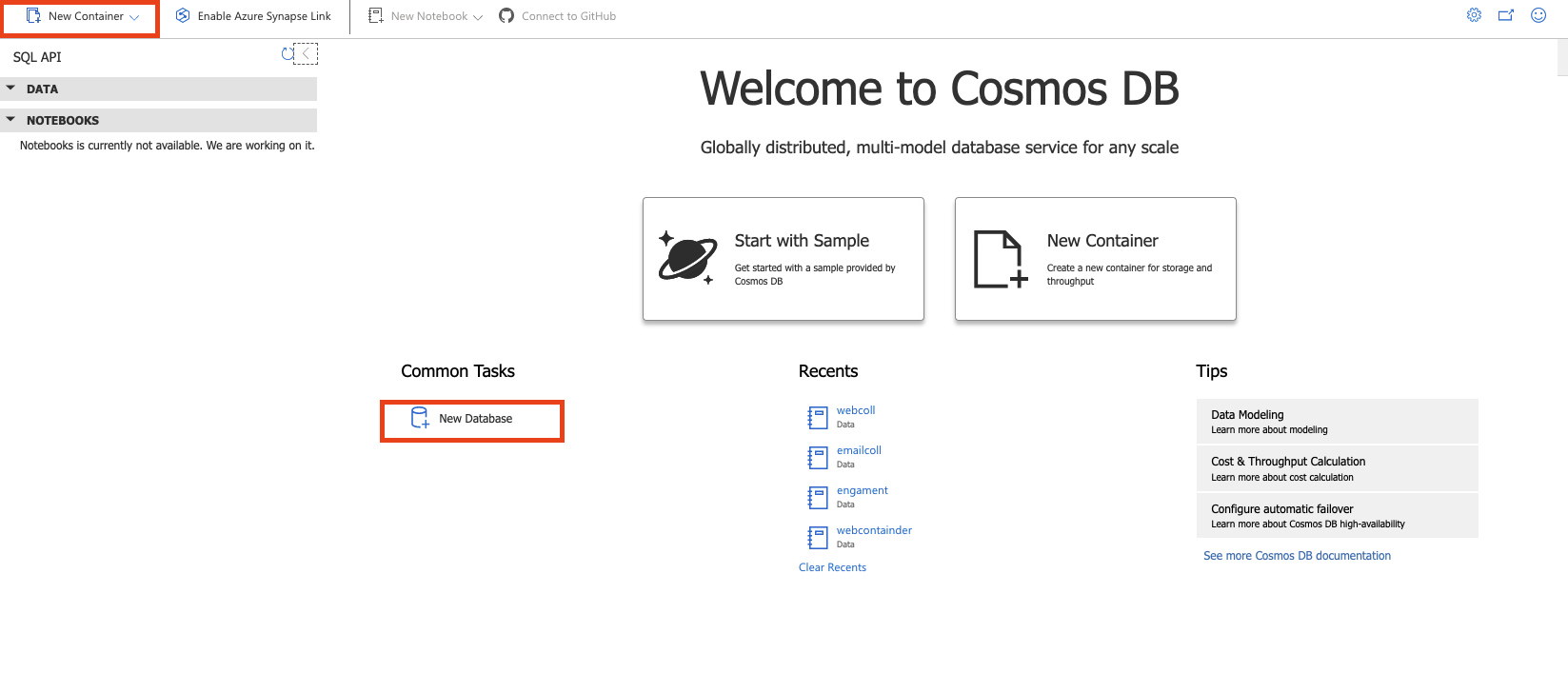1568x673 pixels.
Task: Select the NOTEBOOKS section header
Action: (x=159, y=120)
